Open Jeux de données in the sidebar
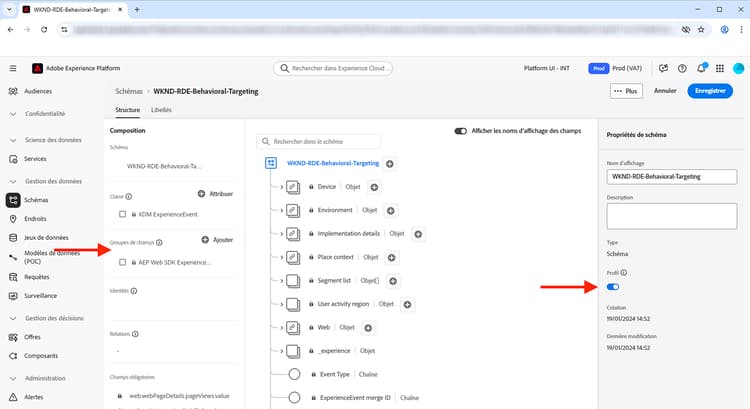Screen dimensions: 750x409 (46, 238)
